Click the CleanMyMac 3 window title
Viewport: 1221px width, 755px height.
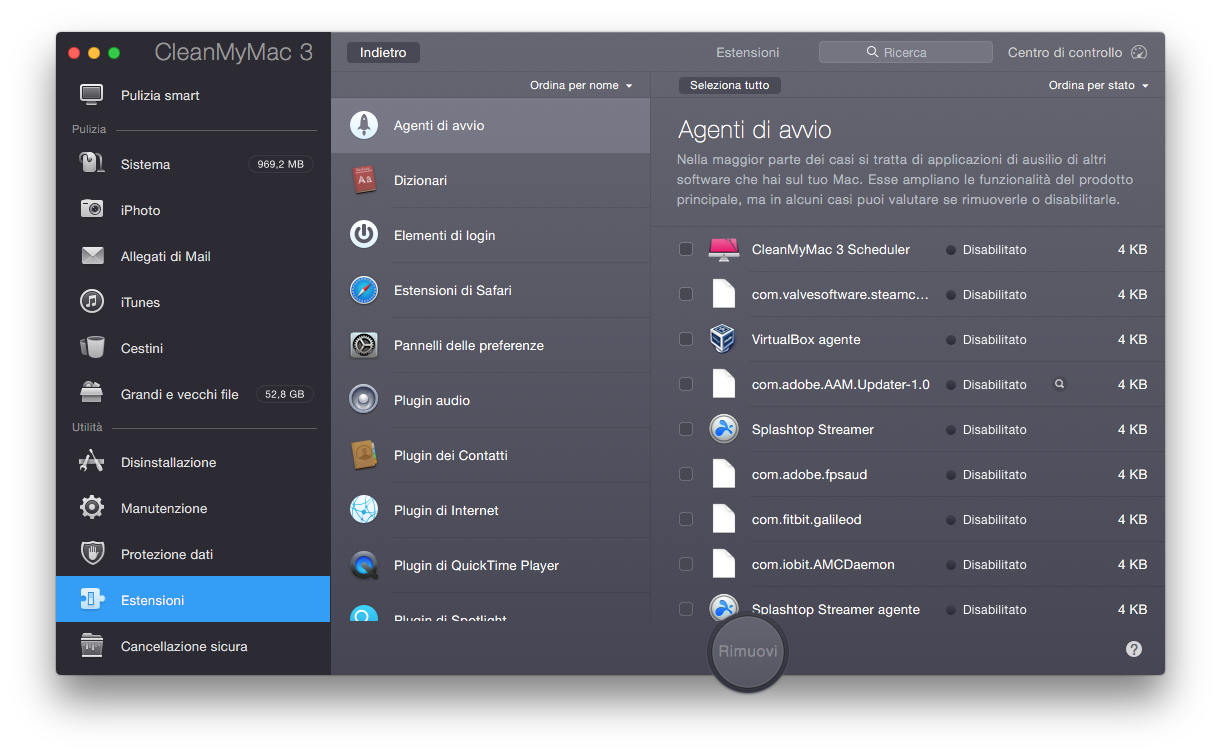(234, 53)
